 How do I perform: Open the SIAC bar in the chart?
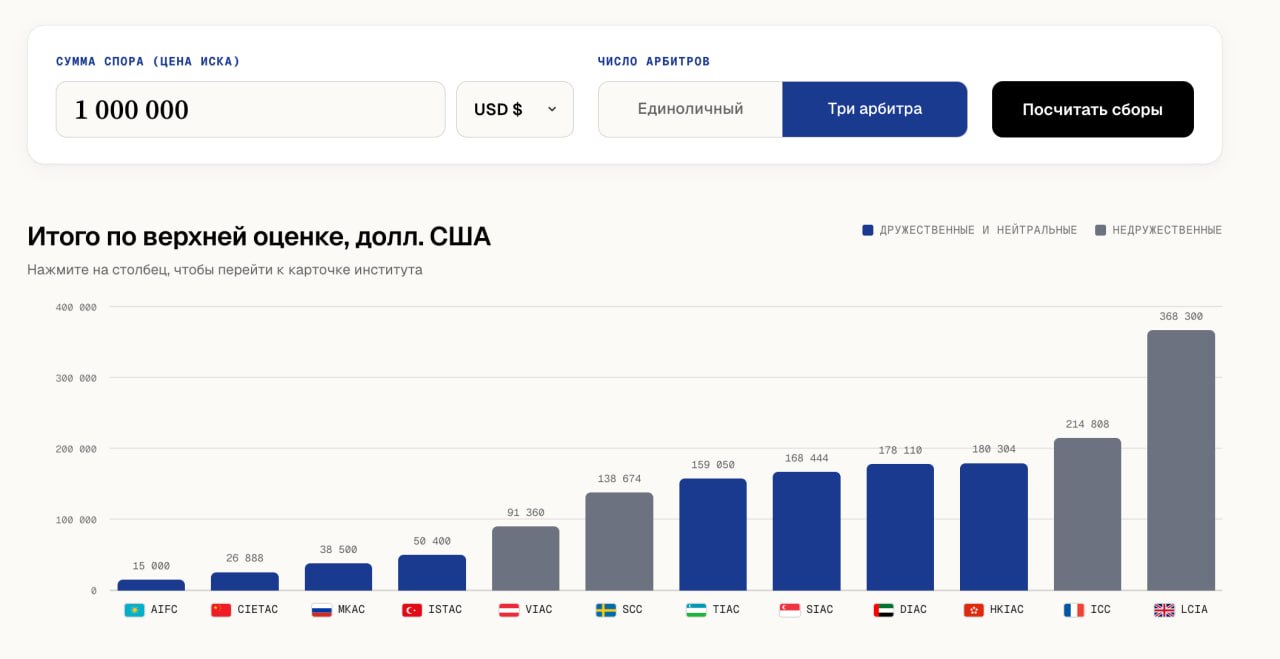(807, 531)
